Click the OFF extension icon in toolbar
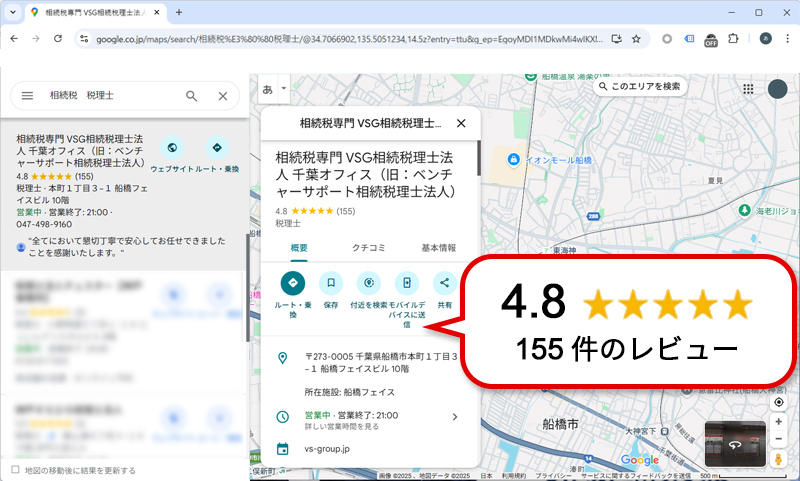Screen dimensions: 800x481 711,40
